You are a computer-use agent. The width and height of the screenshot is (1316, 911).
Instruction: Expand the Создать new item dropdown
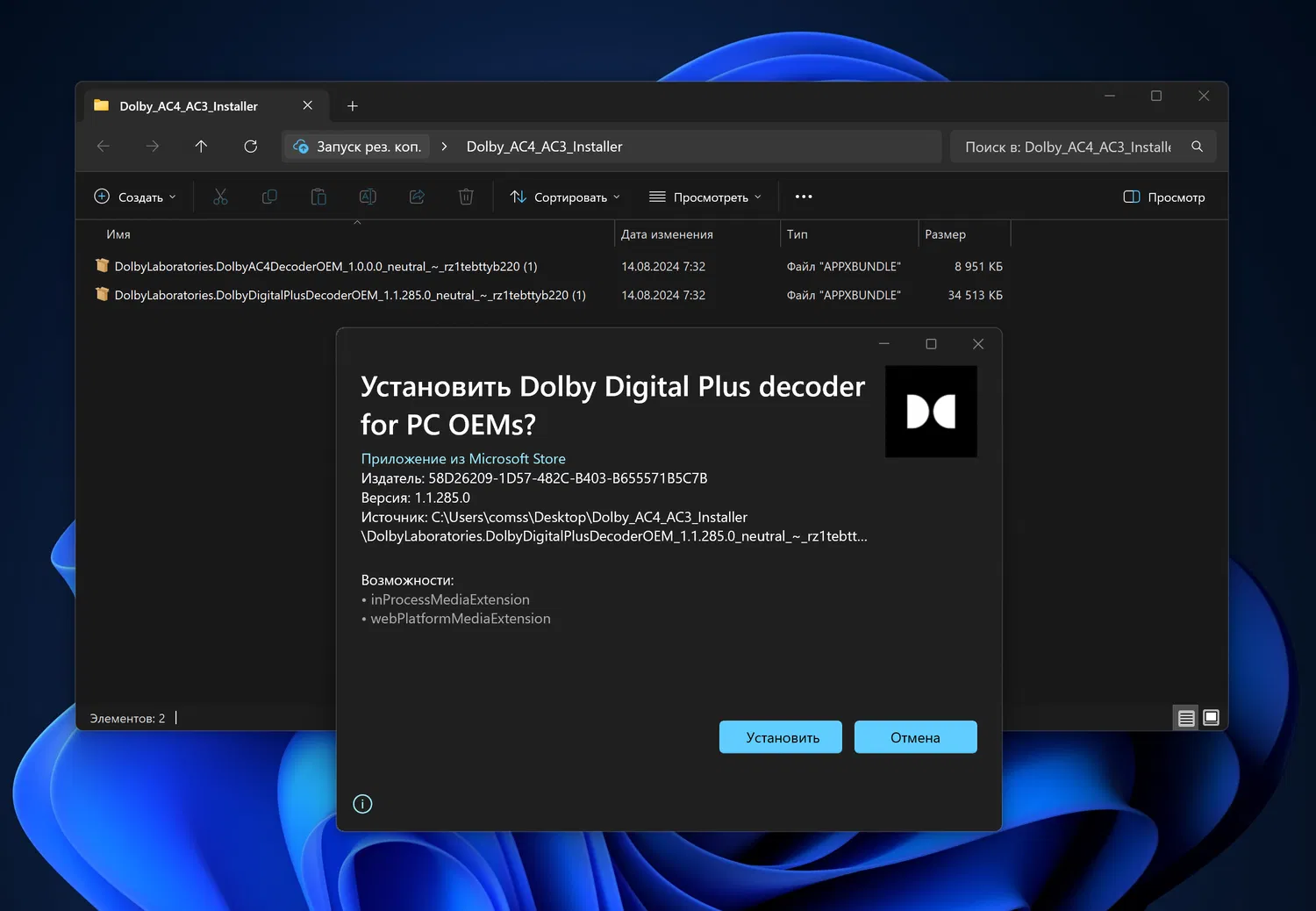pyautogui.click(x=134, y=197)
